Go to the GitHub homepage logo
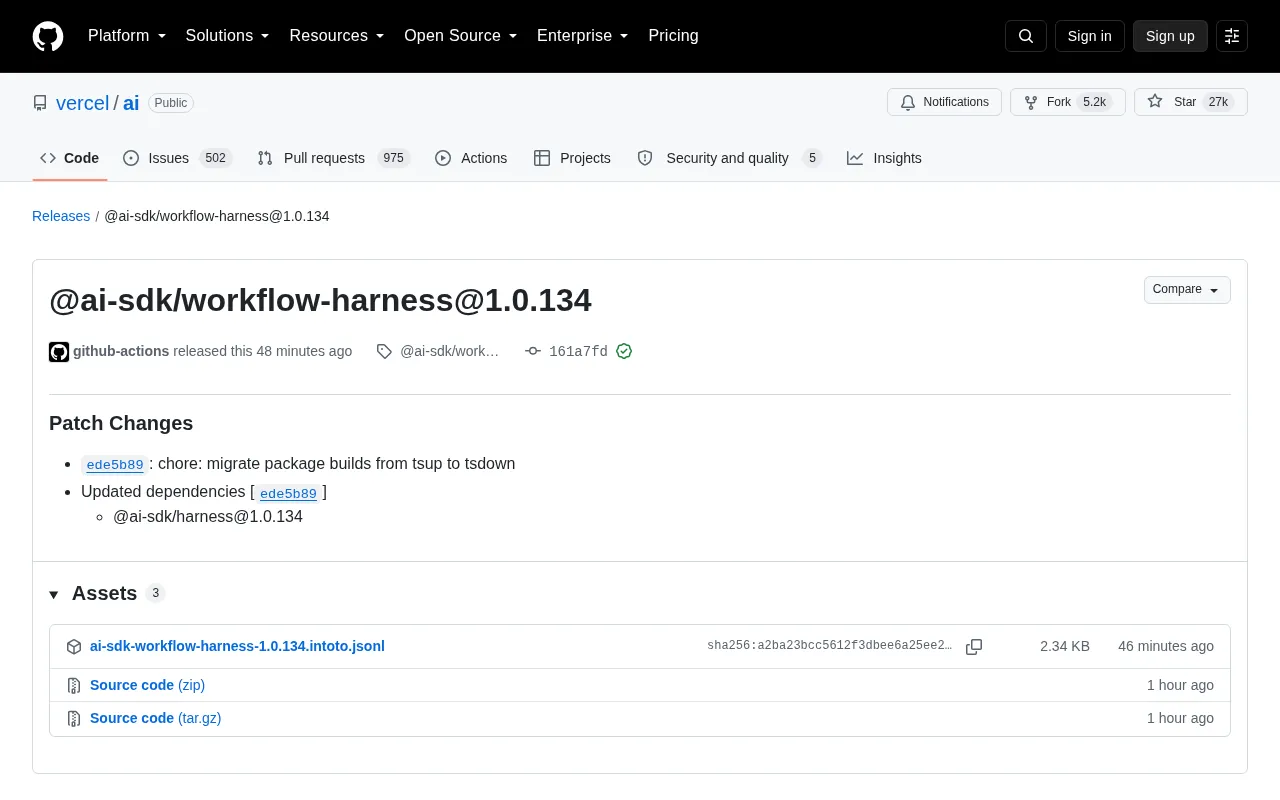Viewport: 1280px width, 800px height. tap(48, 36)
